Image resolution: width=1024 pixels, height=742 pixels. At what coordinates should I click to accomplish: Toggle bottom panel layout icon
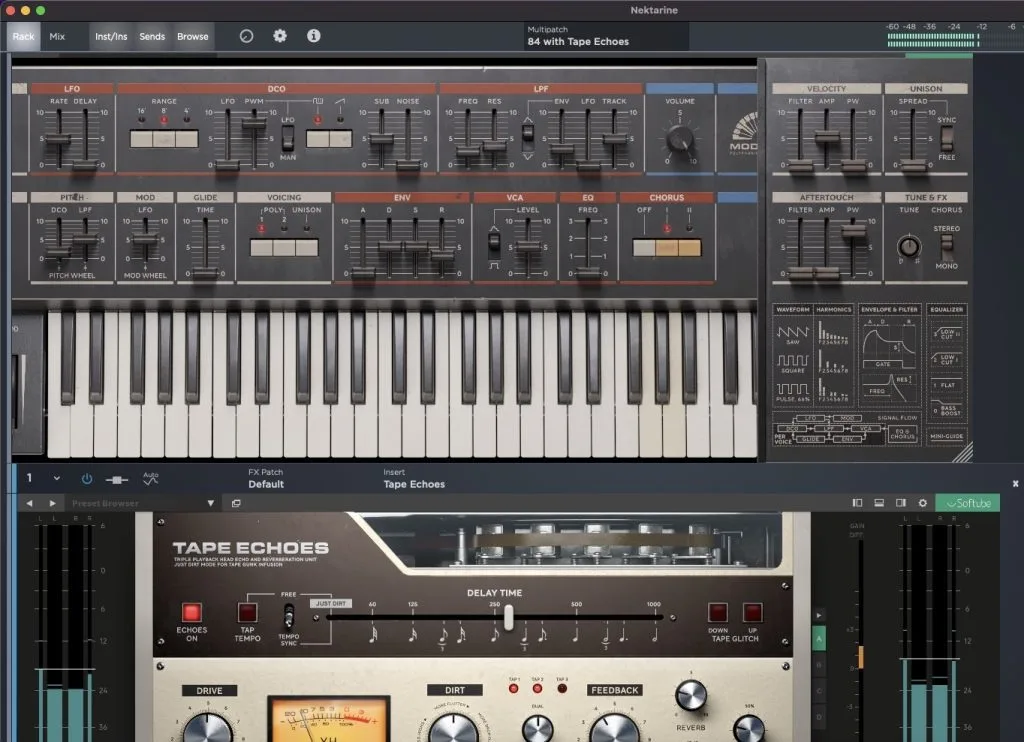tap(879, 503)
